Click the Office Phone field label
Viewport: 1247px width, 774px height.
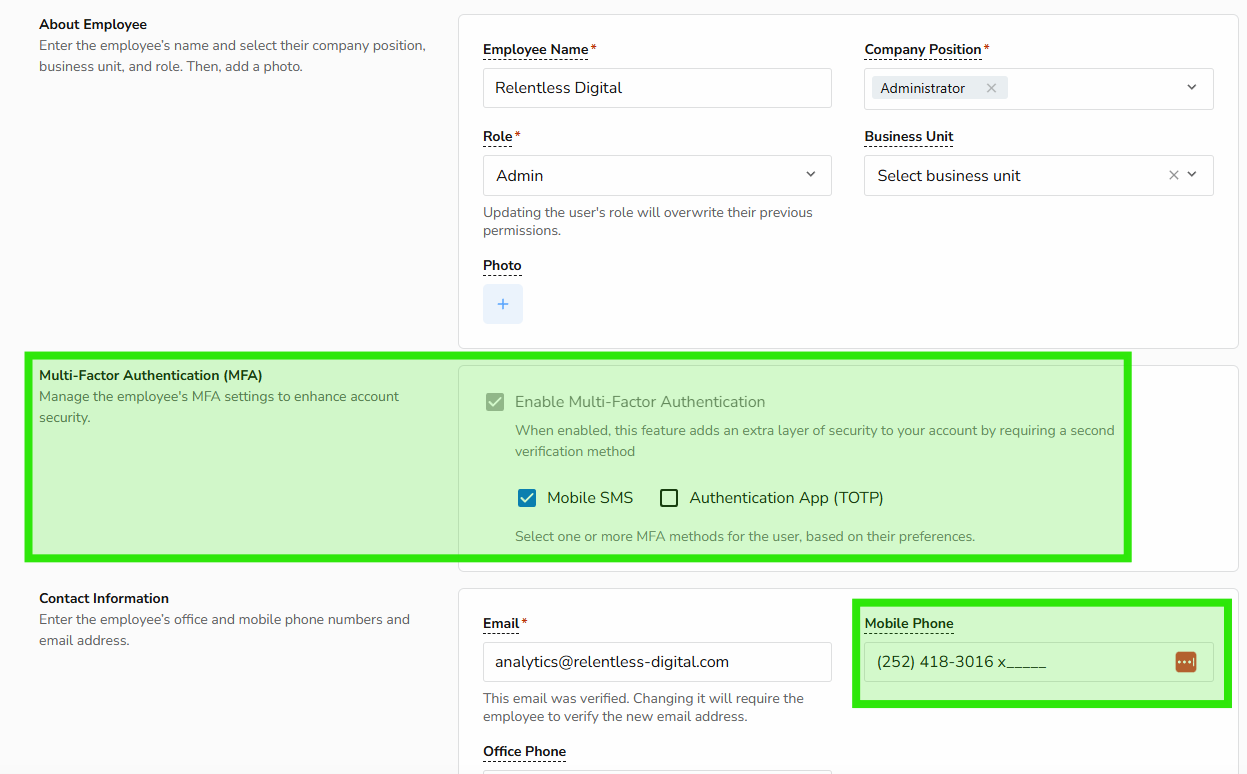pos(524,751)
